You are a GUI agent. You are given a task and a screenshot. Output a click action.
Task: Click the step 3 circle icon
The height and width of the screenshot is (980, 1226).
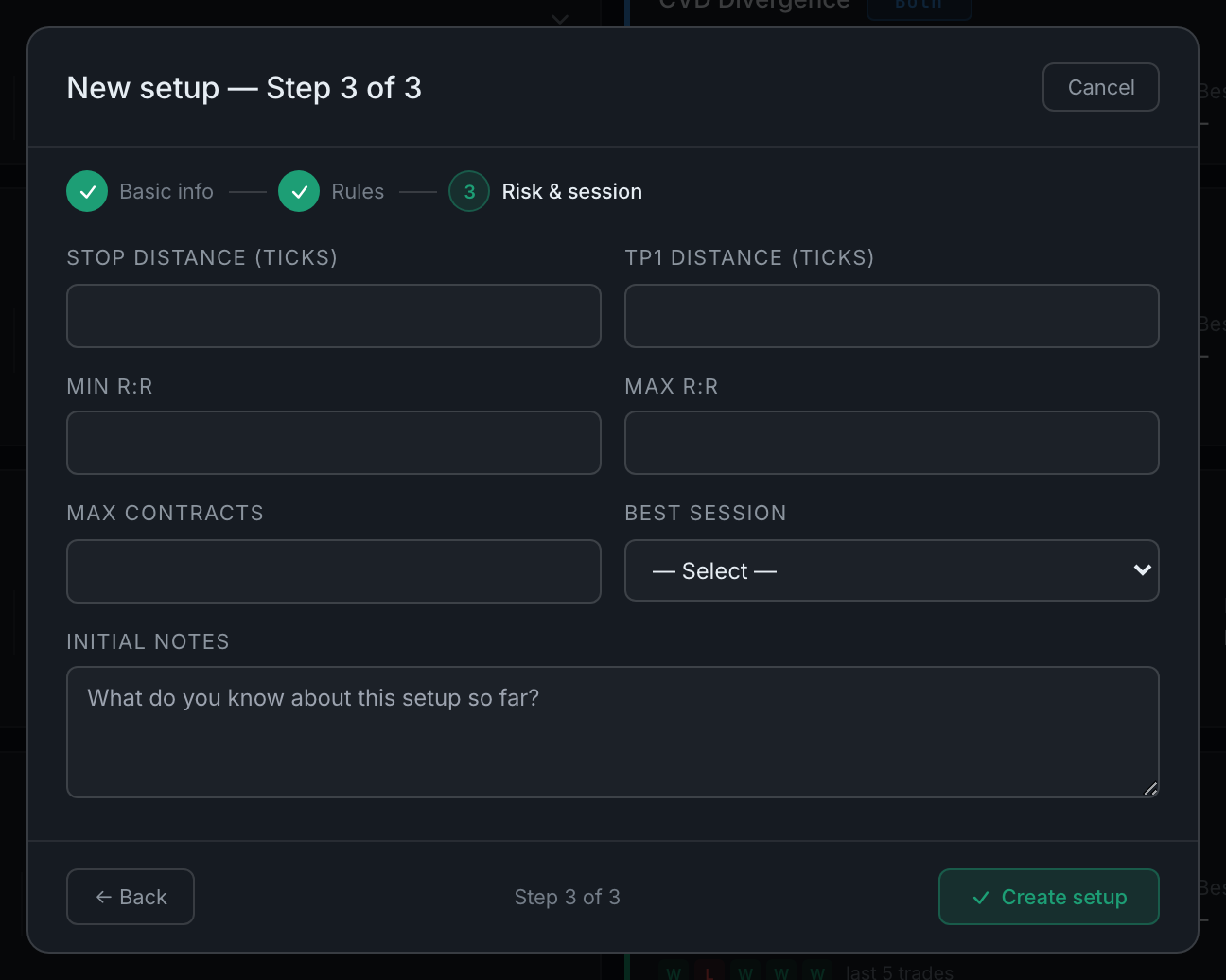pos(469,191)
